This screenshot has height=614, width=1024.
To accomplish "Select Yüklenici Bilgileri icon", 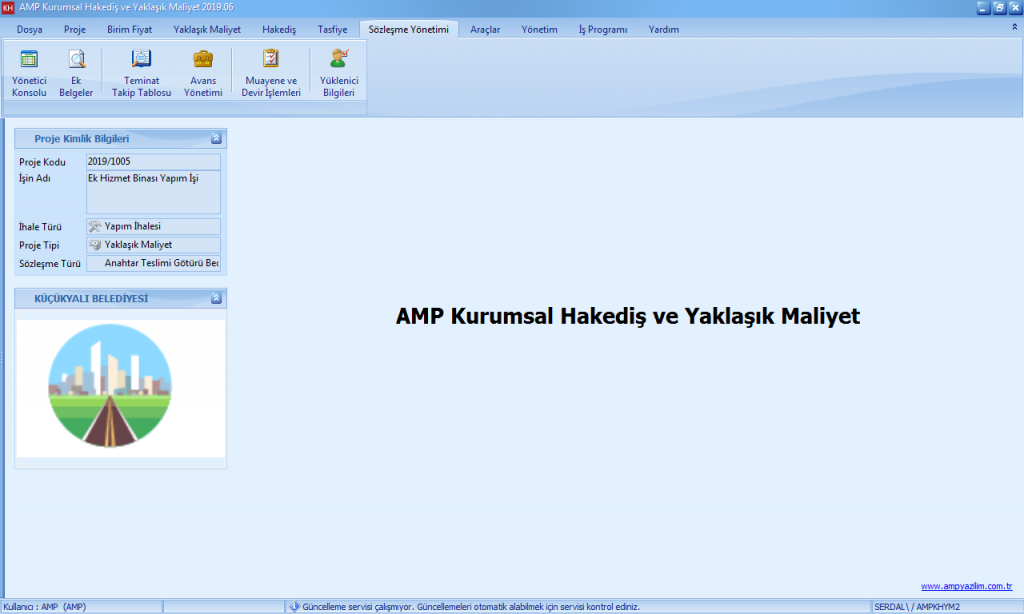I will tap(339, 72).
